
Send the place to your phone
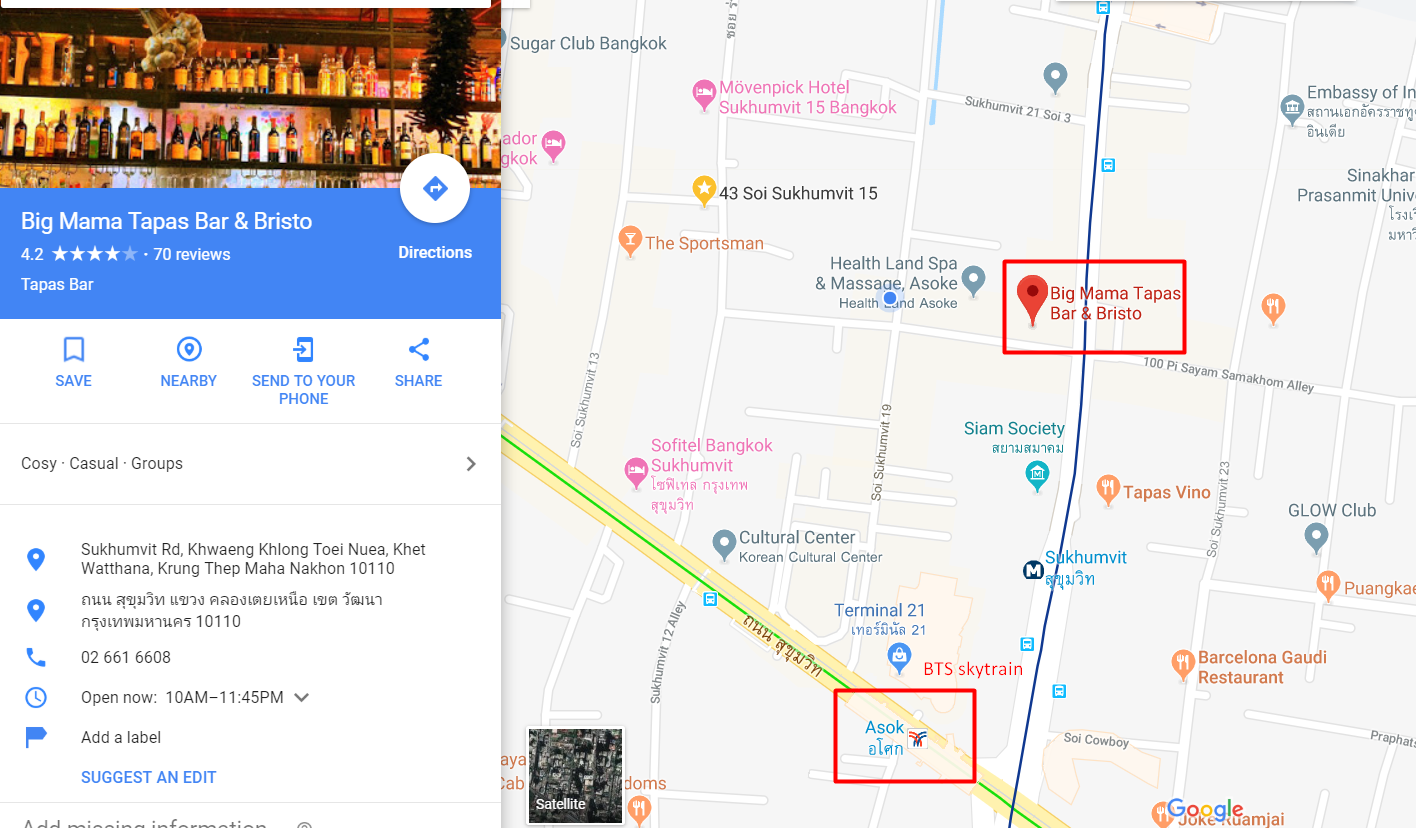(x=303, y=350)
